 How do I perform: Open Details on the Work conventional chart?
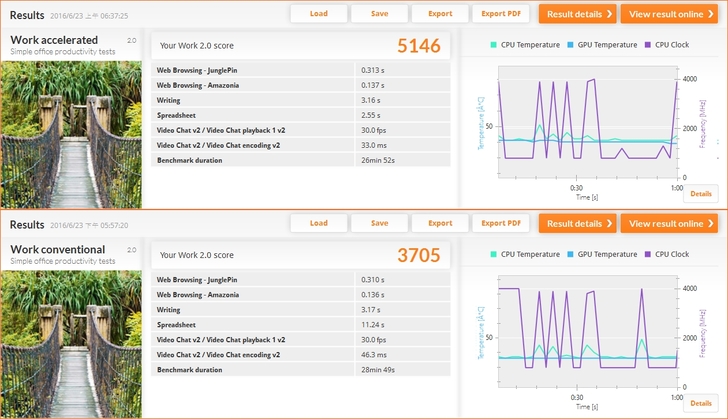(701, 403)
